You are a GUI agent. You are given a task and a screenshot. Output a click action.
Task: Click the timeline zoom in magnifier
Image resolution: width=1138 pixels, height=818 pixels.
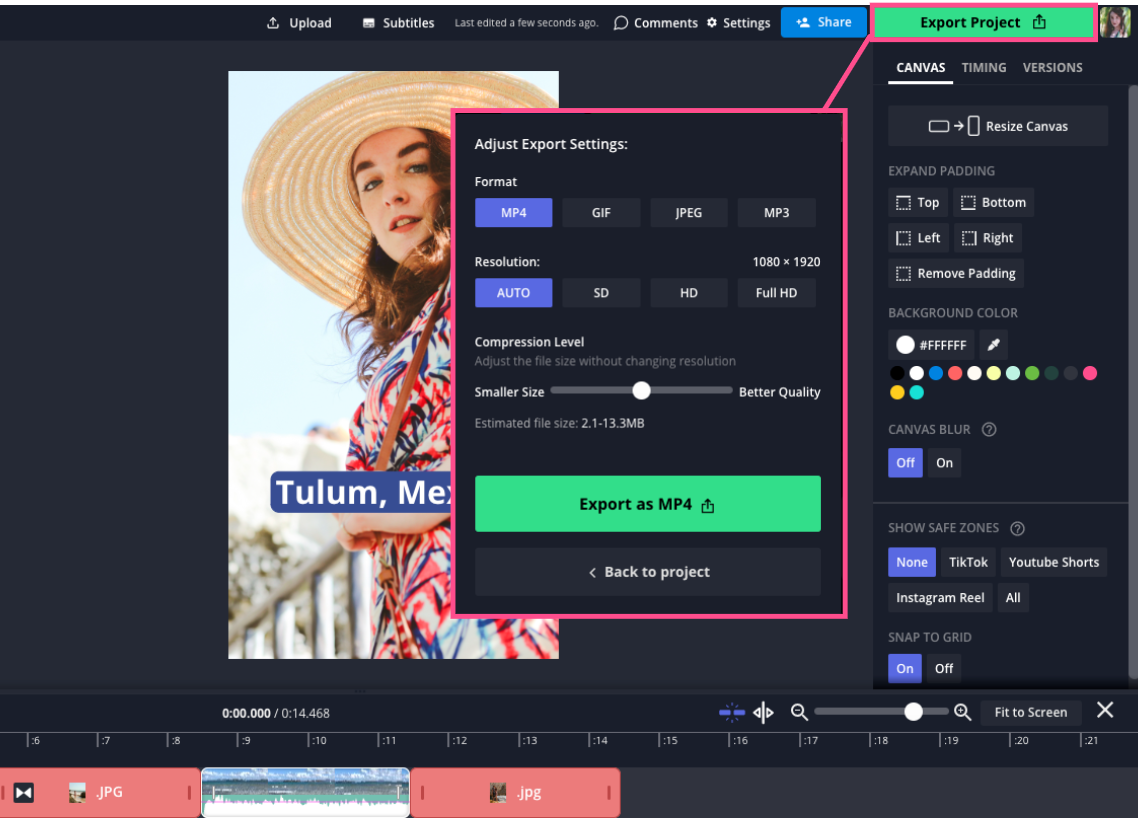coord(962,712)
